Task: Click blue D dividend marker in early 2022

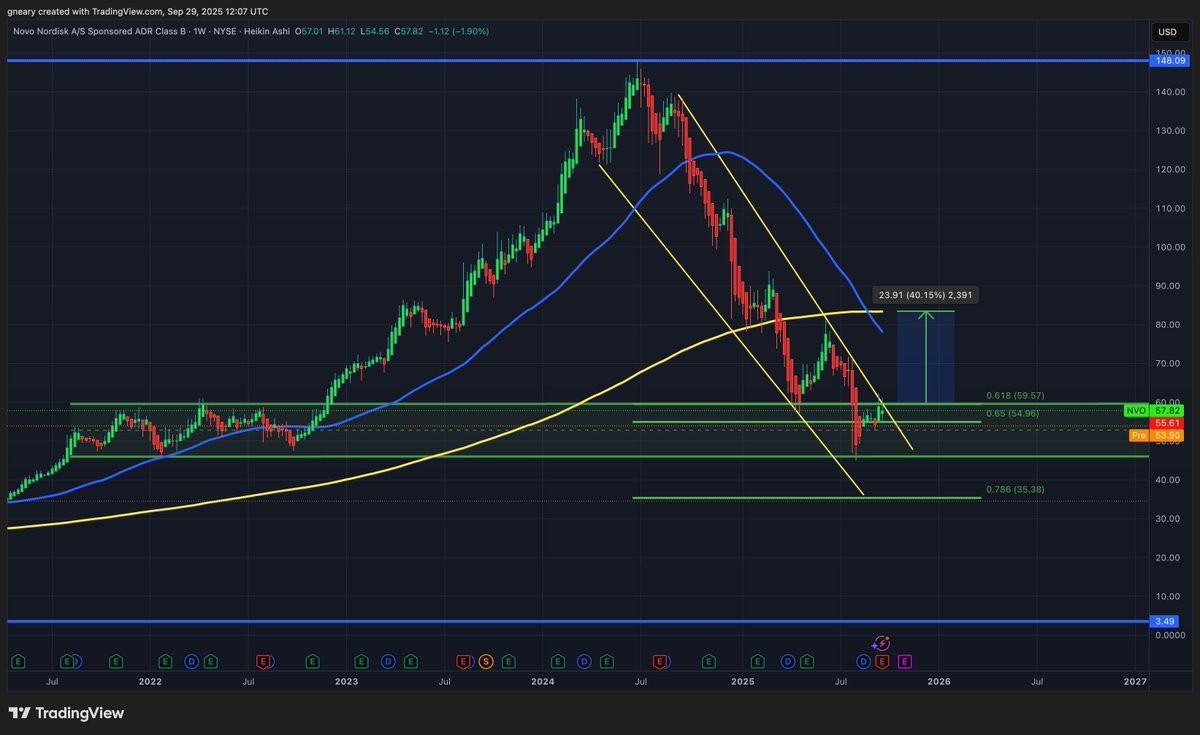Action: point(191,662)
